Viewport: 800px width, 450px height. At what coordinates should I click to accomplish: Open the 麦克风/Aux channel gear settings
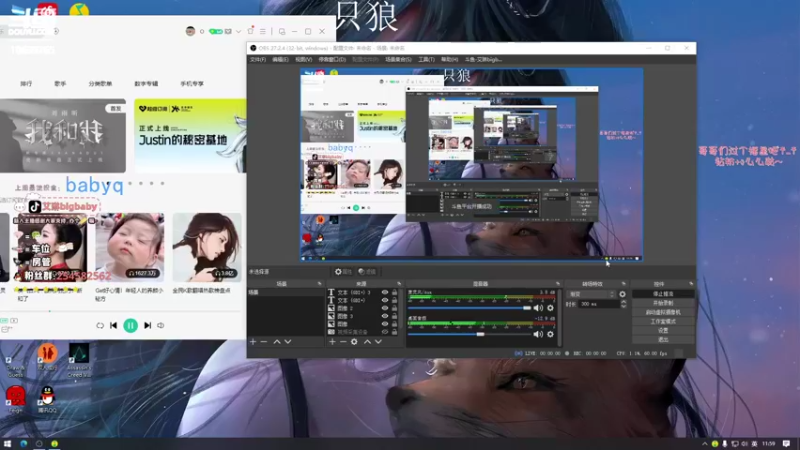pos(550,308)
